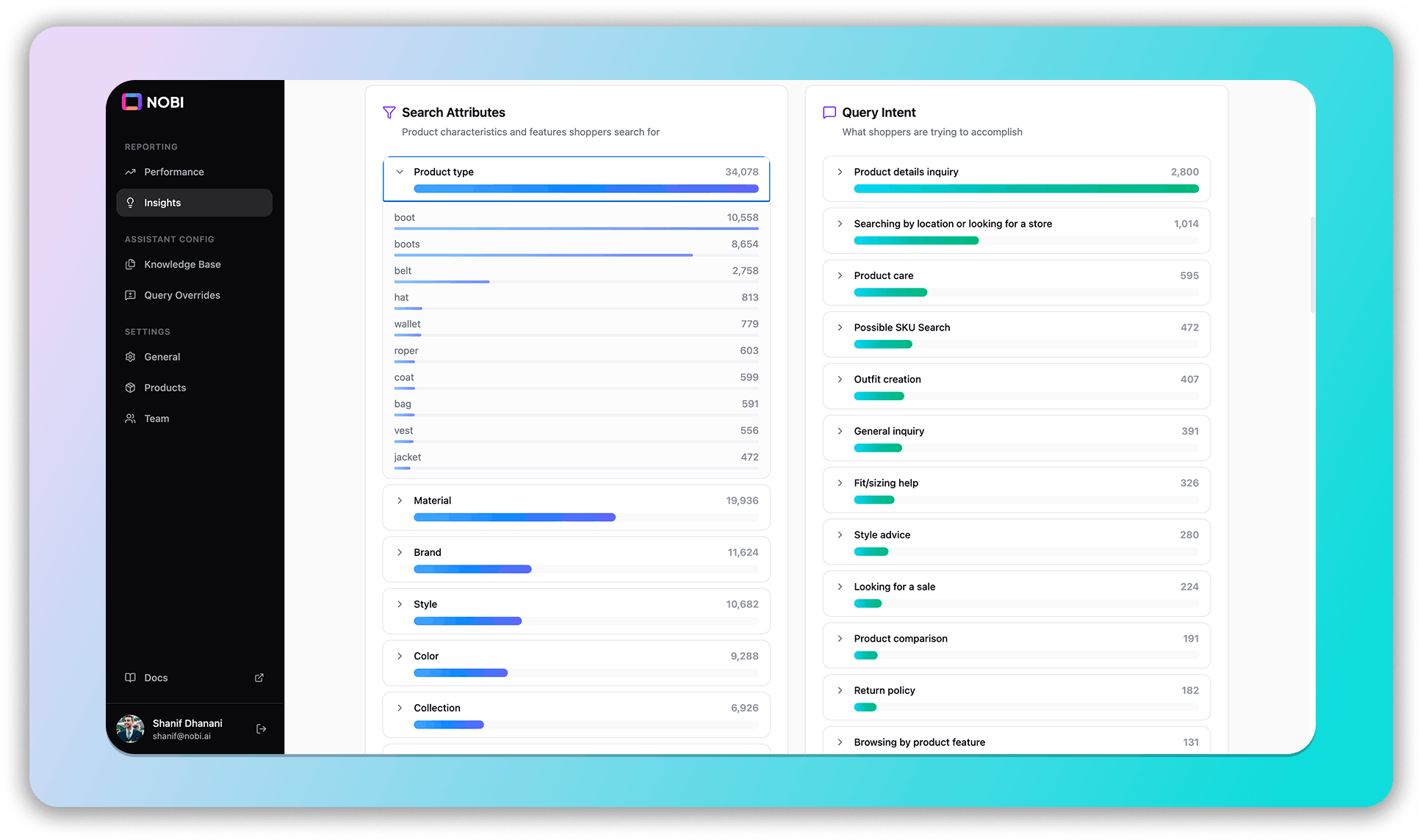Screen dimensions: 1423x840
Task: Click Shanif Dhanani profile avatar
Action: [131, 729]
